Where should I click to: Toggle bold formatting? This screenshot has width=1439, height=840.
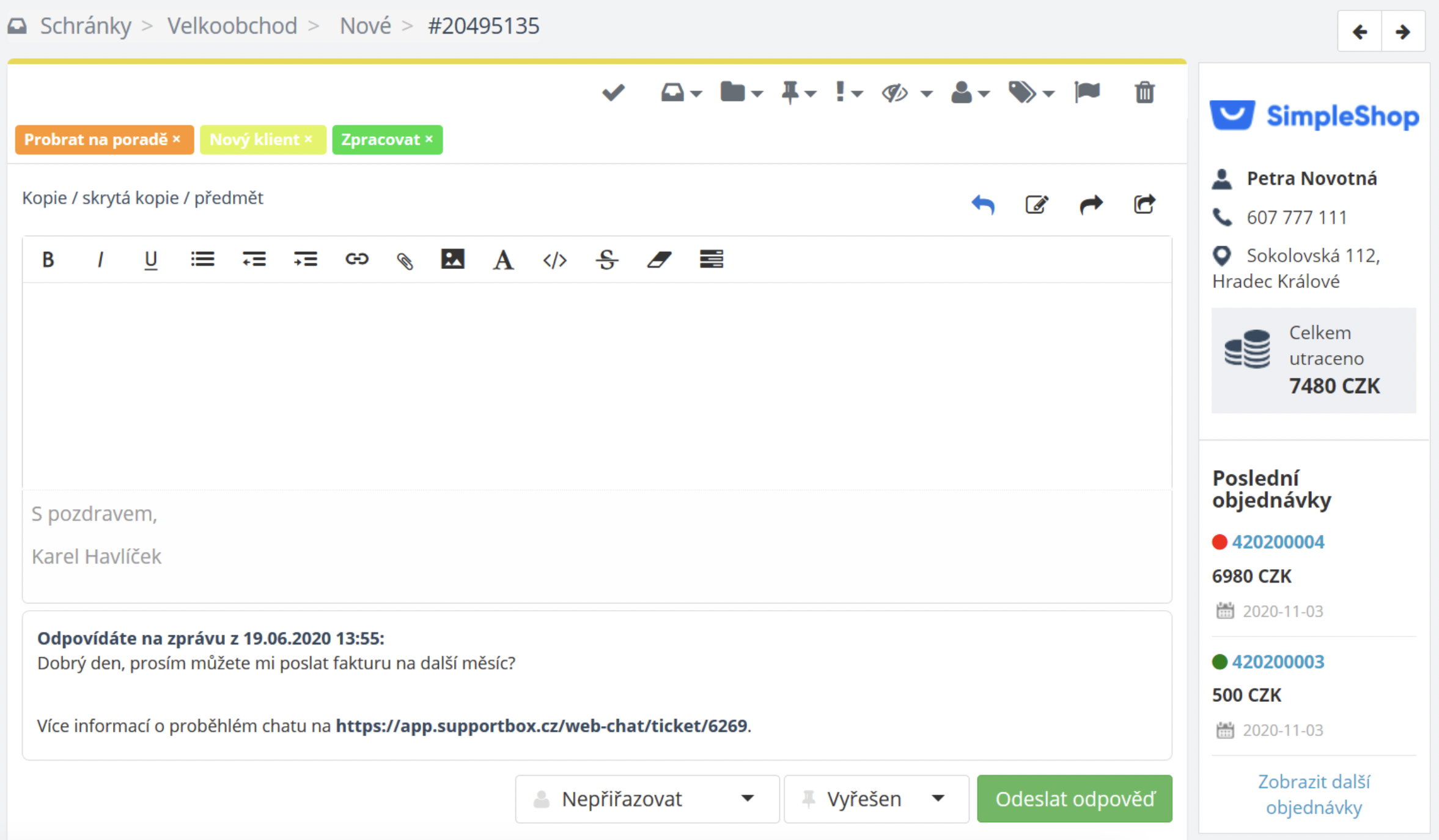[x=48, y=260]
